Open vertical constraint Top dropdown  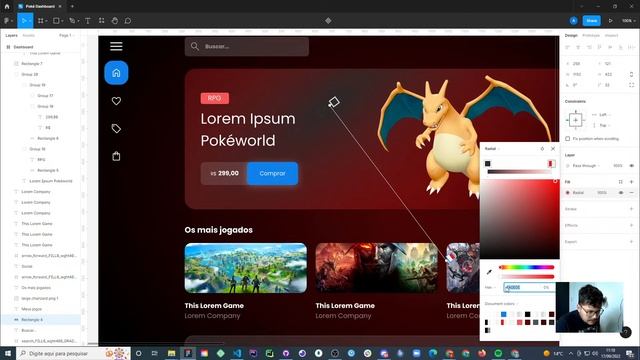(x=604, y=125)
